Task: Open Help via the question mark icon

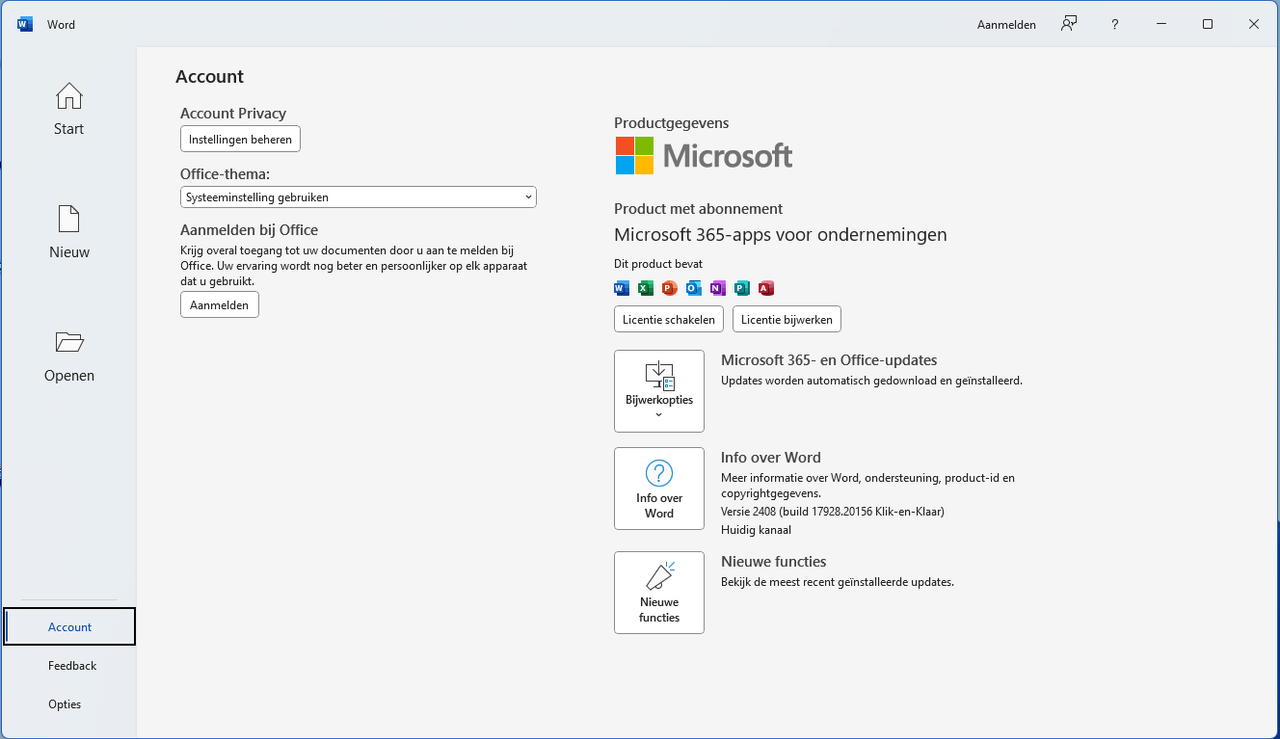Action: 1115,24
